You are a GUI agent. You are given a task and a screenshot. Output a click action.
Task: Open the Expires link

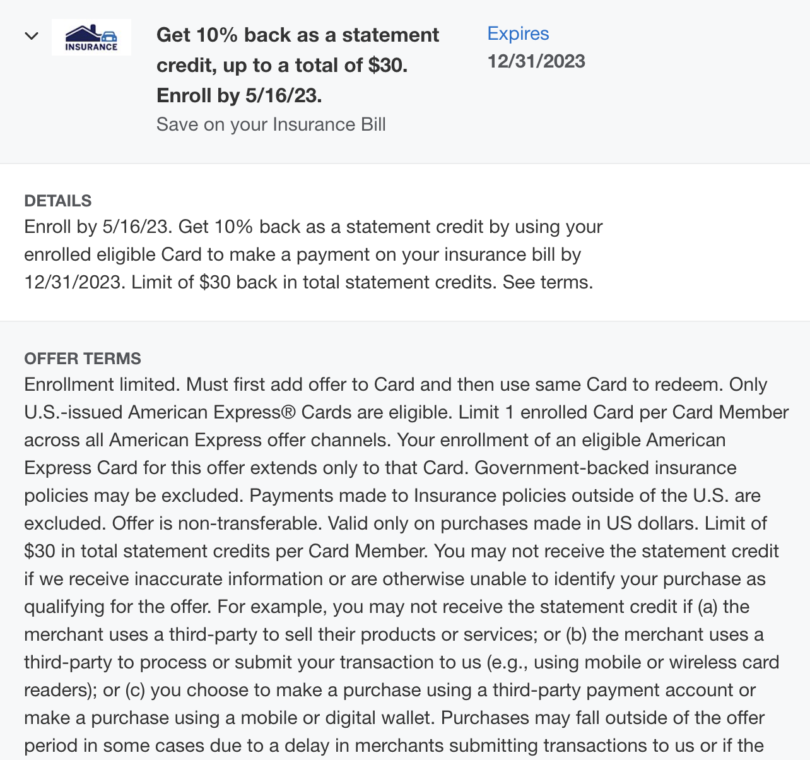click(518, 33)
